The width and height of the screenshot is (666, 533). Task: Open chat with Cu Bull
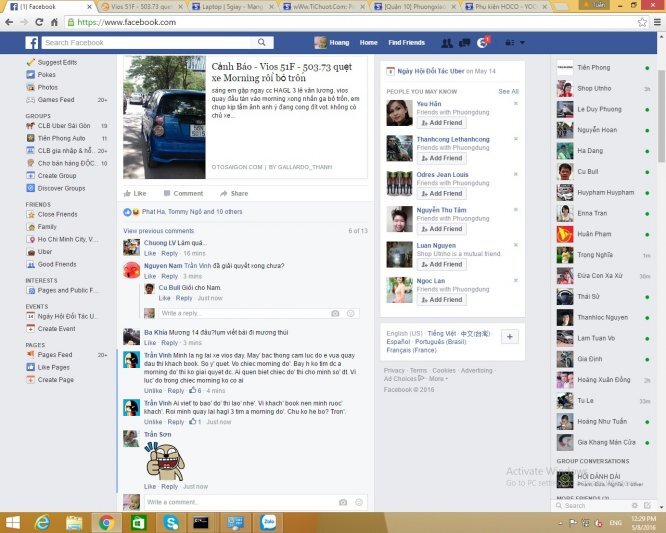coord(603,172)
